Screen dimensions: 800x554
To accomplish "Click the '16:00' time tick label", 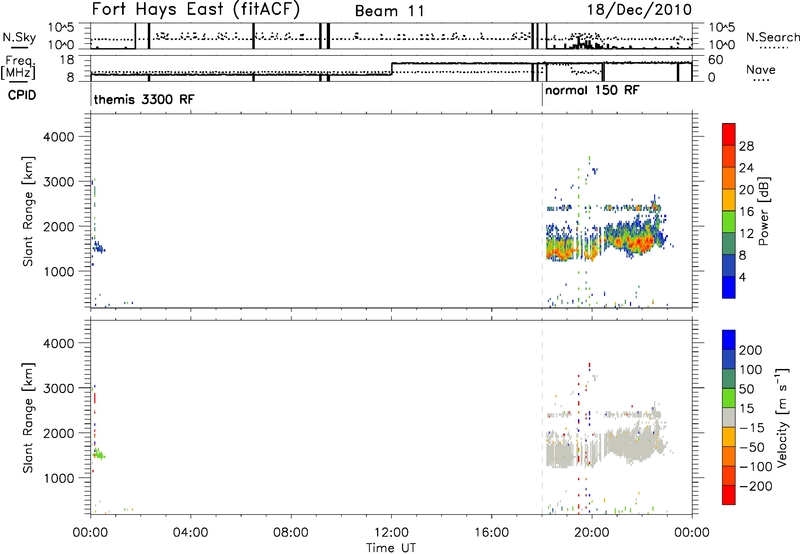I will (x=491, y=533).
